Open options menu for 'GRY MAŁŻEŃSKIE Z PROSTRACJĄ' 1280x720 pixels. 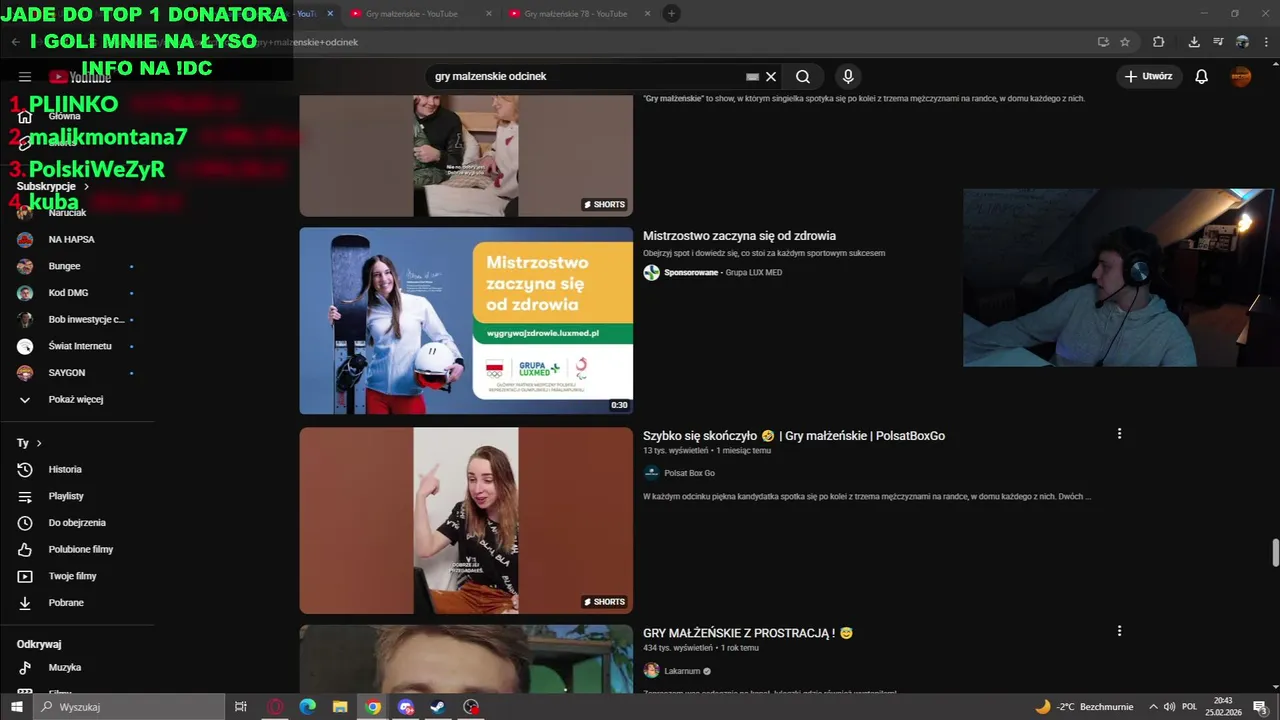coord(1119,631)
